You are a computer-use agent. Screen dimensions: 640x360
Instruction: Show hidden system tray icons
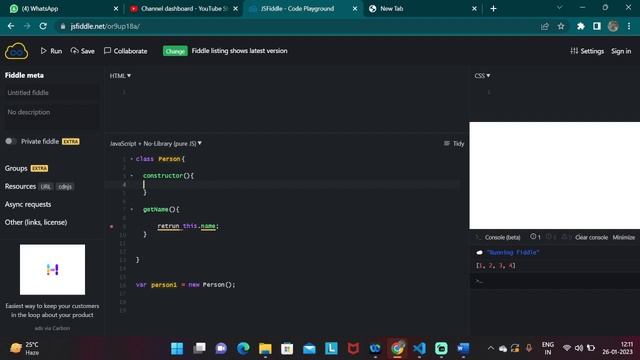pos(491,348)
